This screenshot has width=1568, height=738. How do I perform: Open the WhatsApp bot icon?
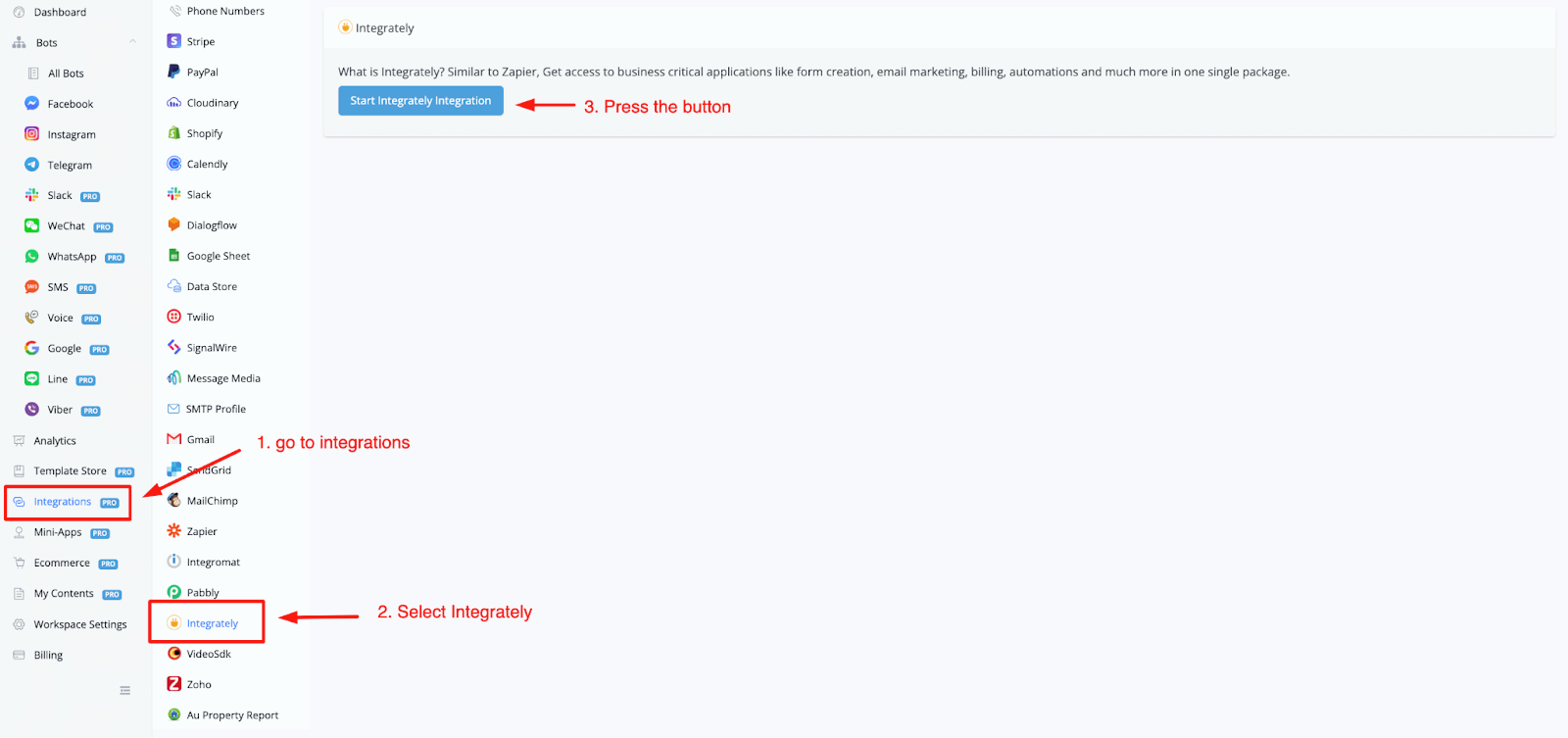click(x=32, y=256)
